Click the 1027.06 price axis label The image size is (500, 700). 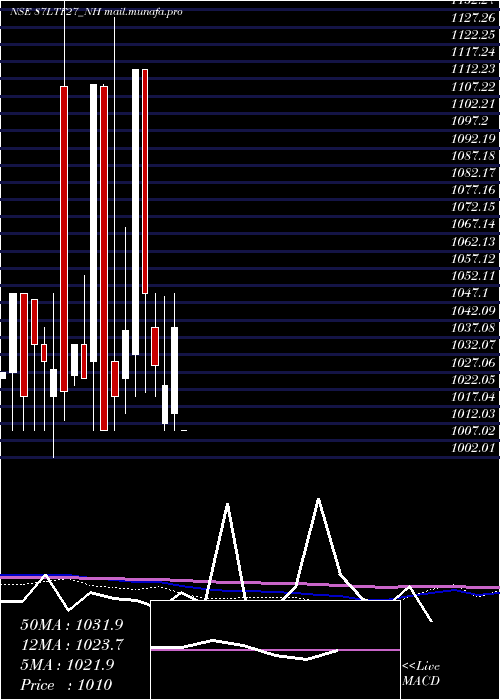click(x=473, y=362)
